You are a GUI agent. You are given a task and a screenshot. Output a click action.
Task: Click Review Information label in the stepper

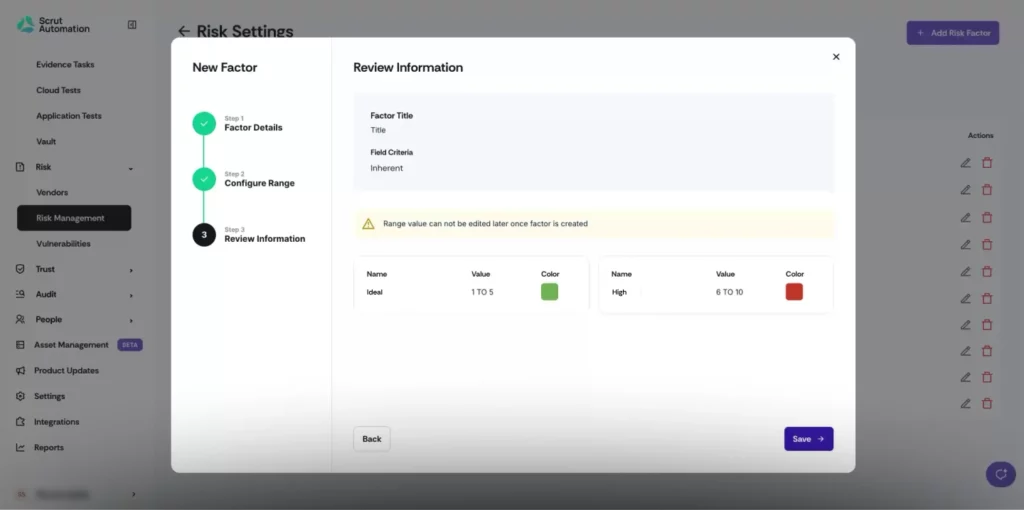point(264,239)
